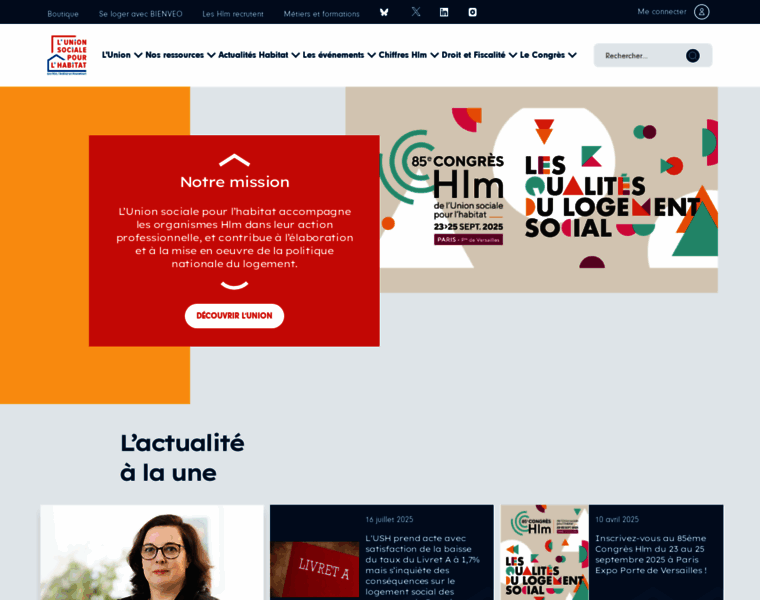Open Se loger avec BIENVEO link
This screenshot has width=760, height=600.
(x=141, y=14)
